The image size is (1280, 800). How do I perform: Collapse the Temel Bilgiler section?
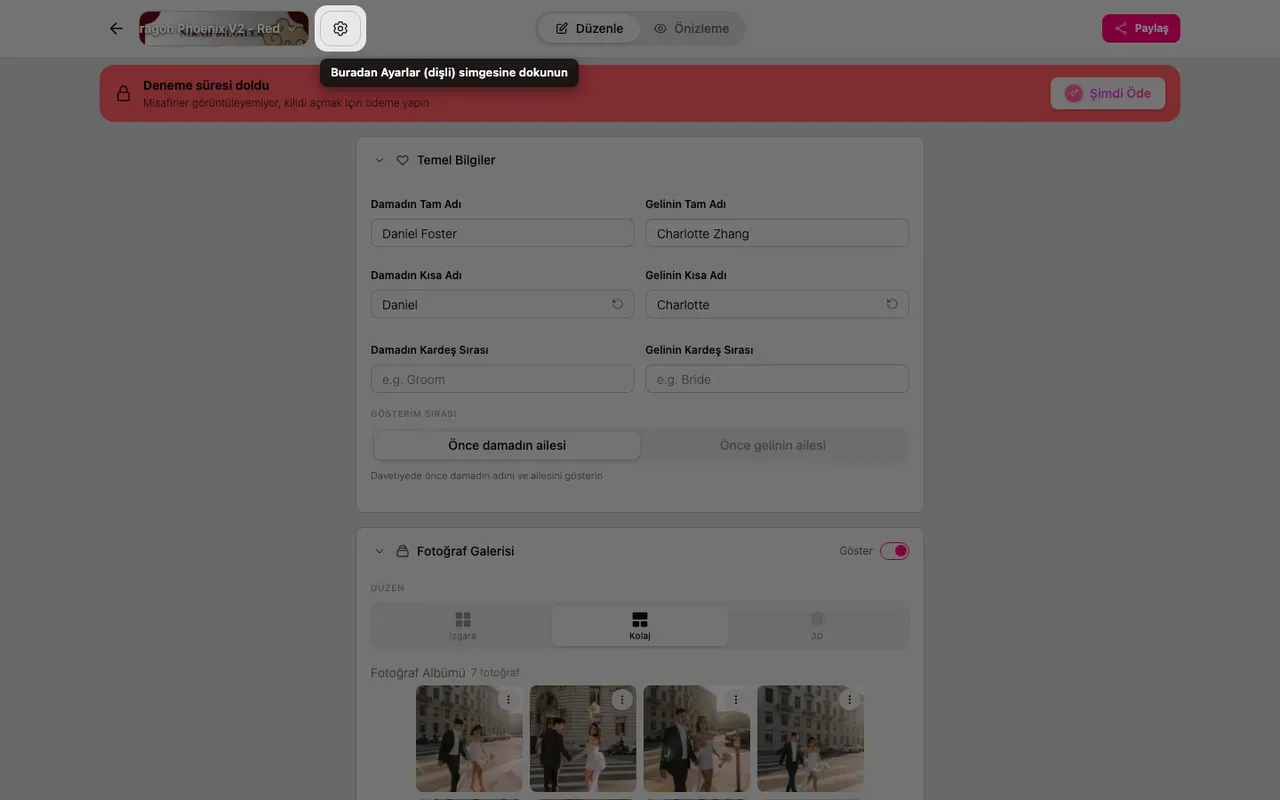(x=379, y=160)
